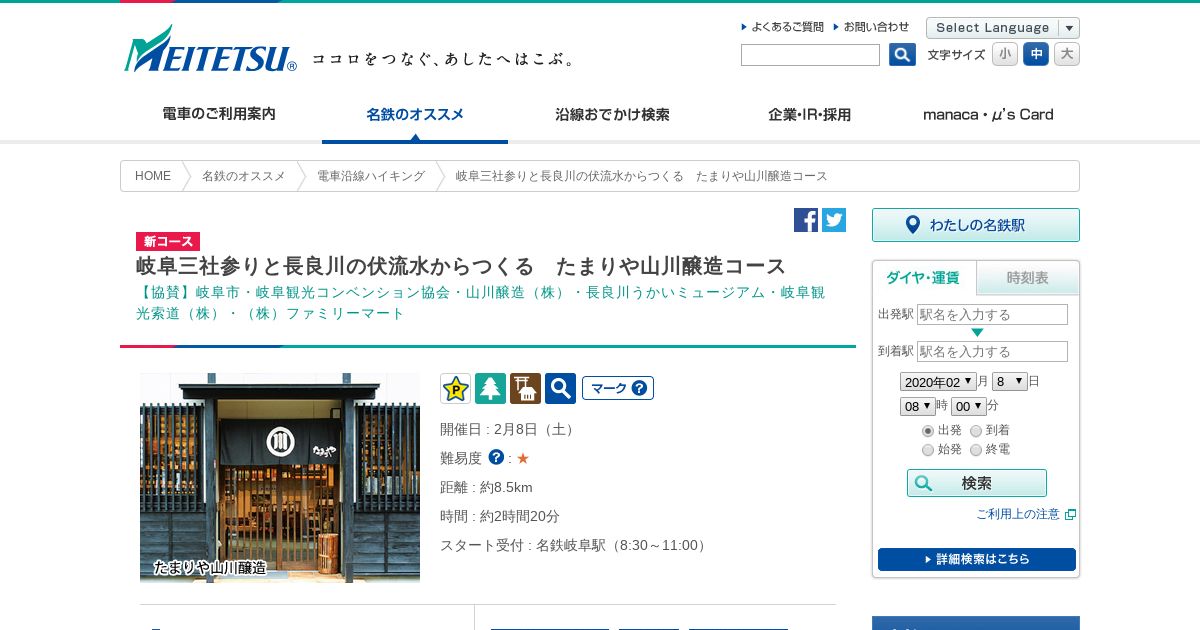Open manaca・μ's Card menu

[x=988, y=114]
